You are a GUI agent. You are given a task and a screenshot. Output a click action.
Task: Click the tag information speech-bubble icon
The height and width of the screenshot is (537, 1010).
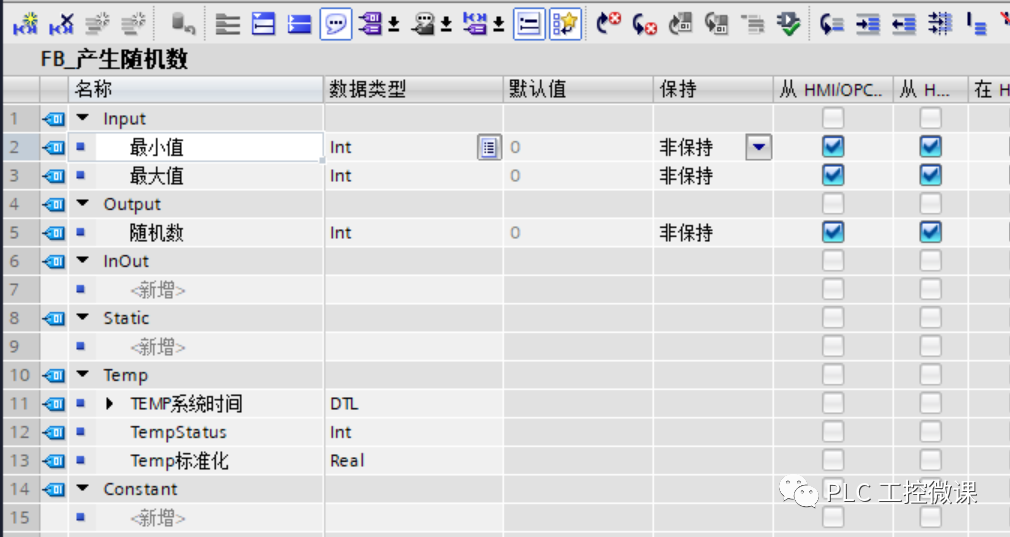coord(423,24)
